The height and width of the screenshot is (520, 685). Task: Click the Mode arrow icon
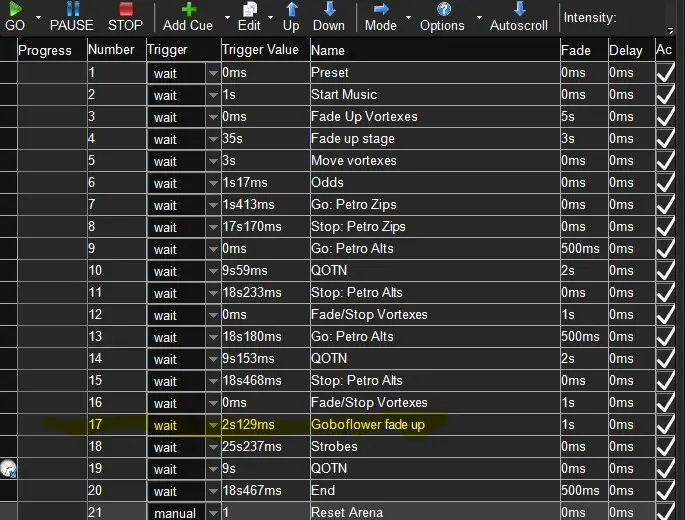coord(380,10)
